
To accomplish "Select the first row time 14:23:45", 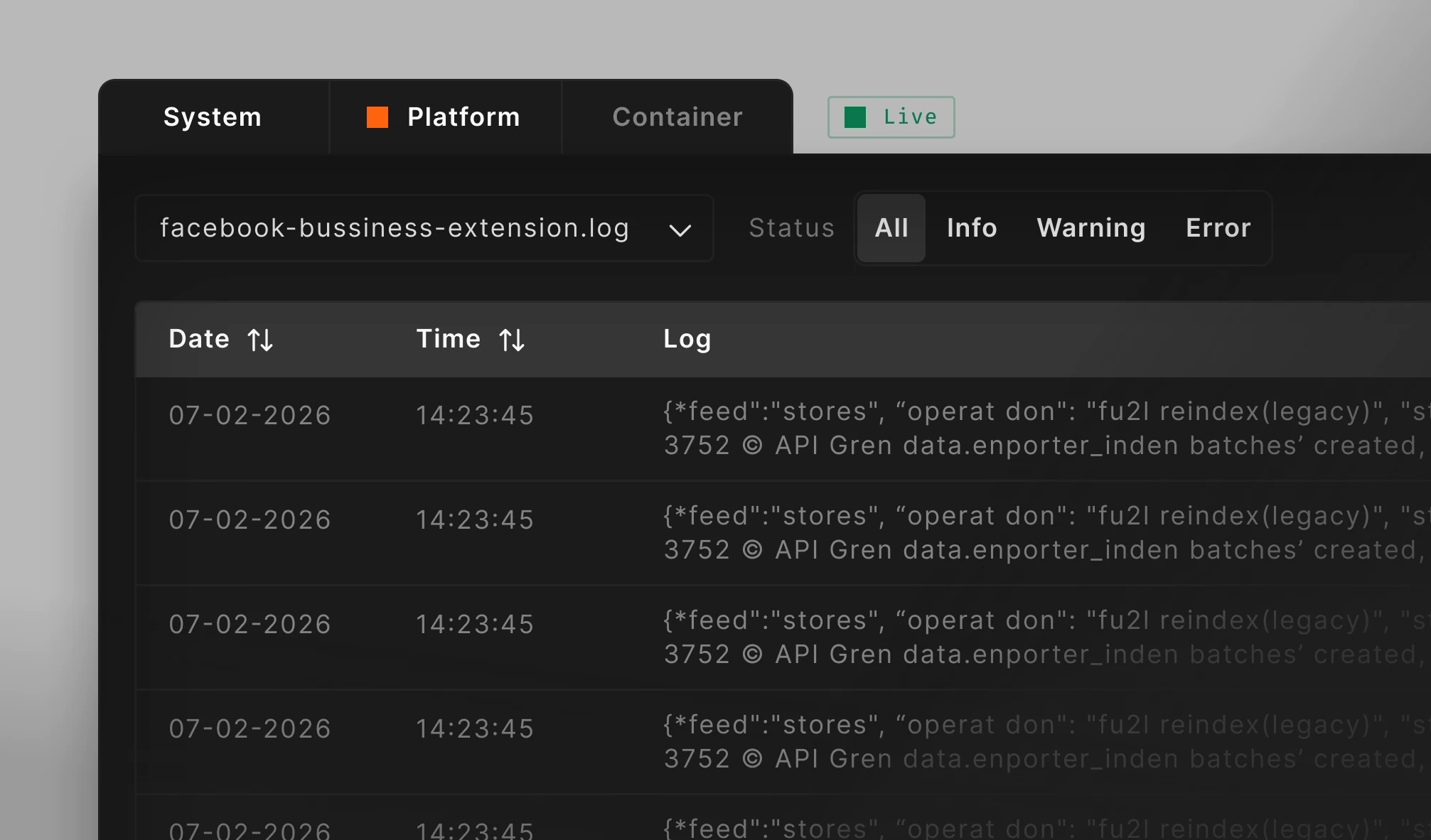I will 475,415.
